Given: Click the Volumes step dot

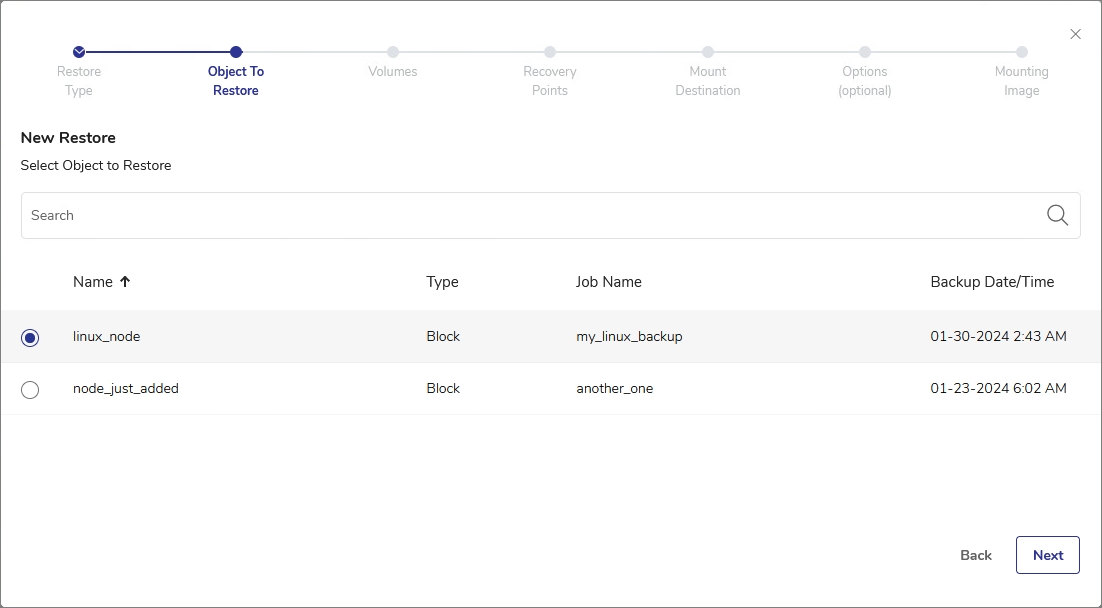Looking at the screenshot, I should point(393,52).
